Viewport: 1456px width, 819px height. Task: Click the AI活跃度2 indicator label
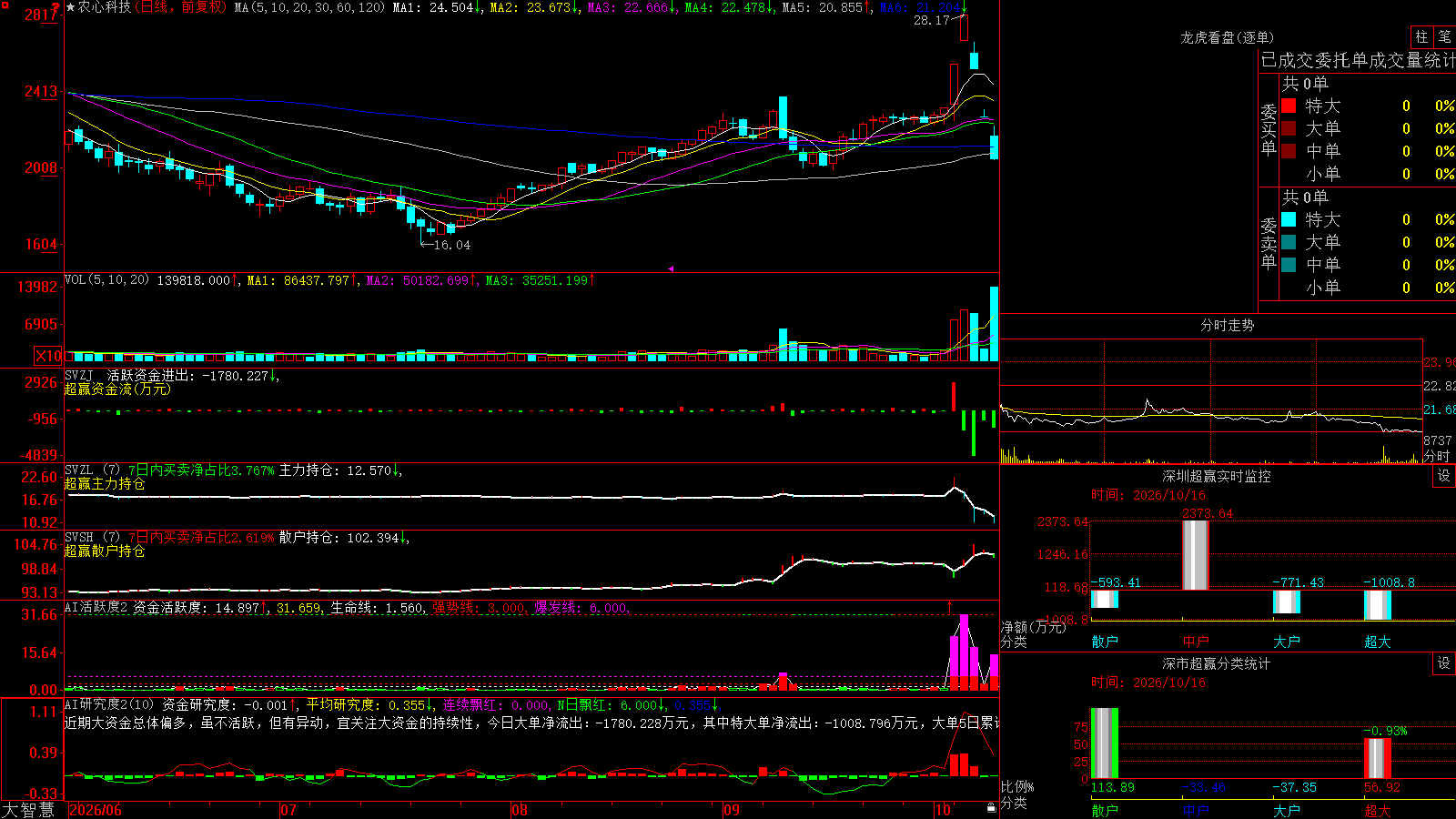point(96,607)
